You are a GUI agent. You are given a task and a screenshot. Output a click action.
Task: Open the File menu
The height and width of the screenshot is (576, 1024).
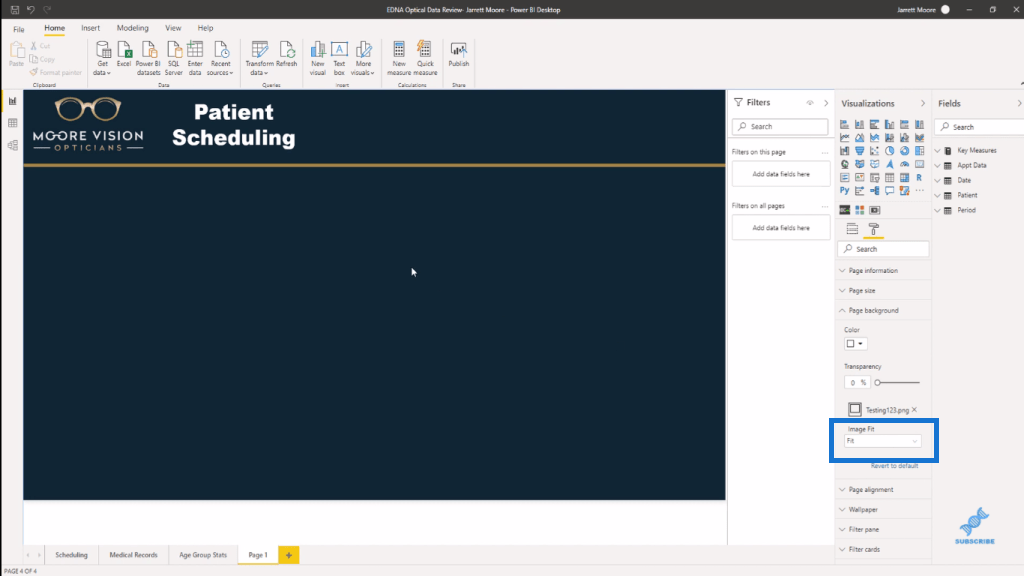pos(19,29)
